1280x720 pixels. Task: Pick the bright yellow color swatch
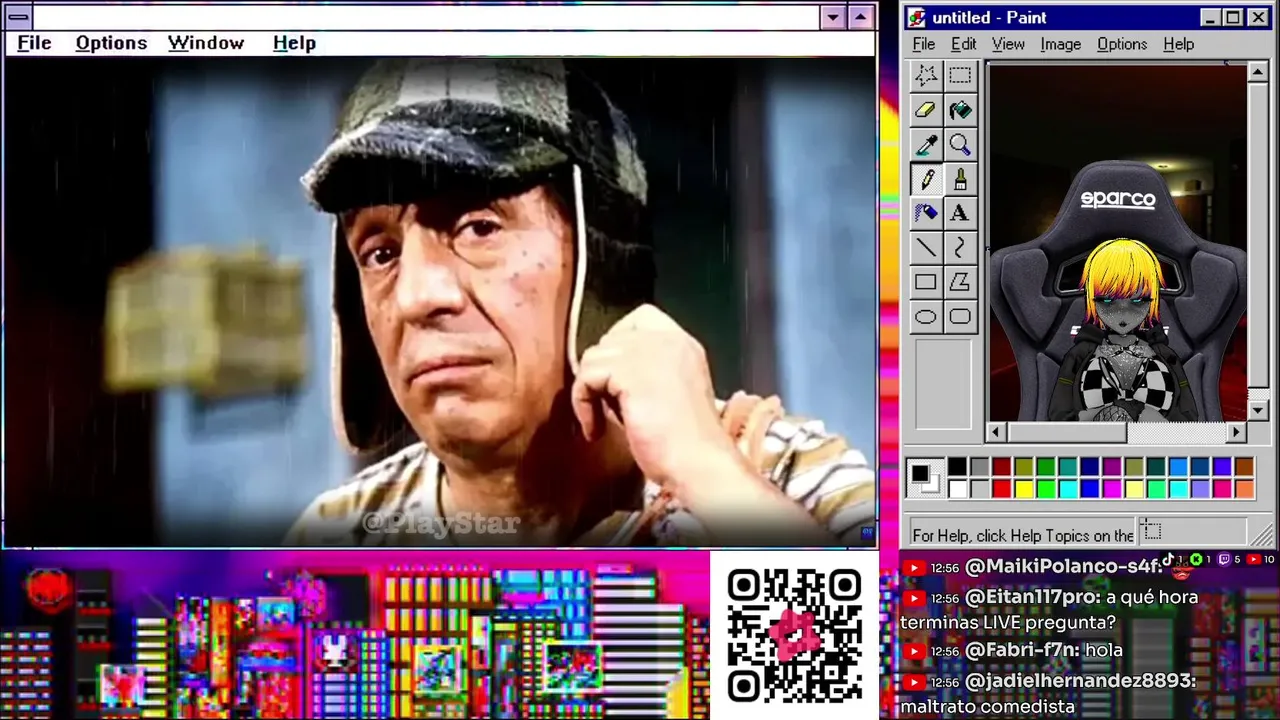pos(1023,488)
